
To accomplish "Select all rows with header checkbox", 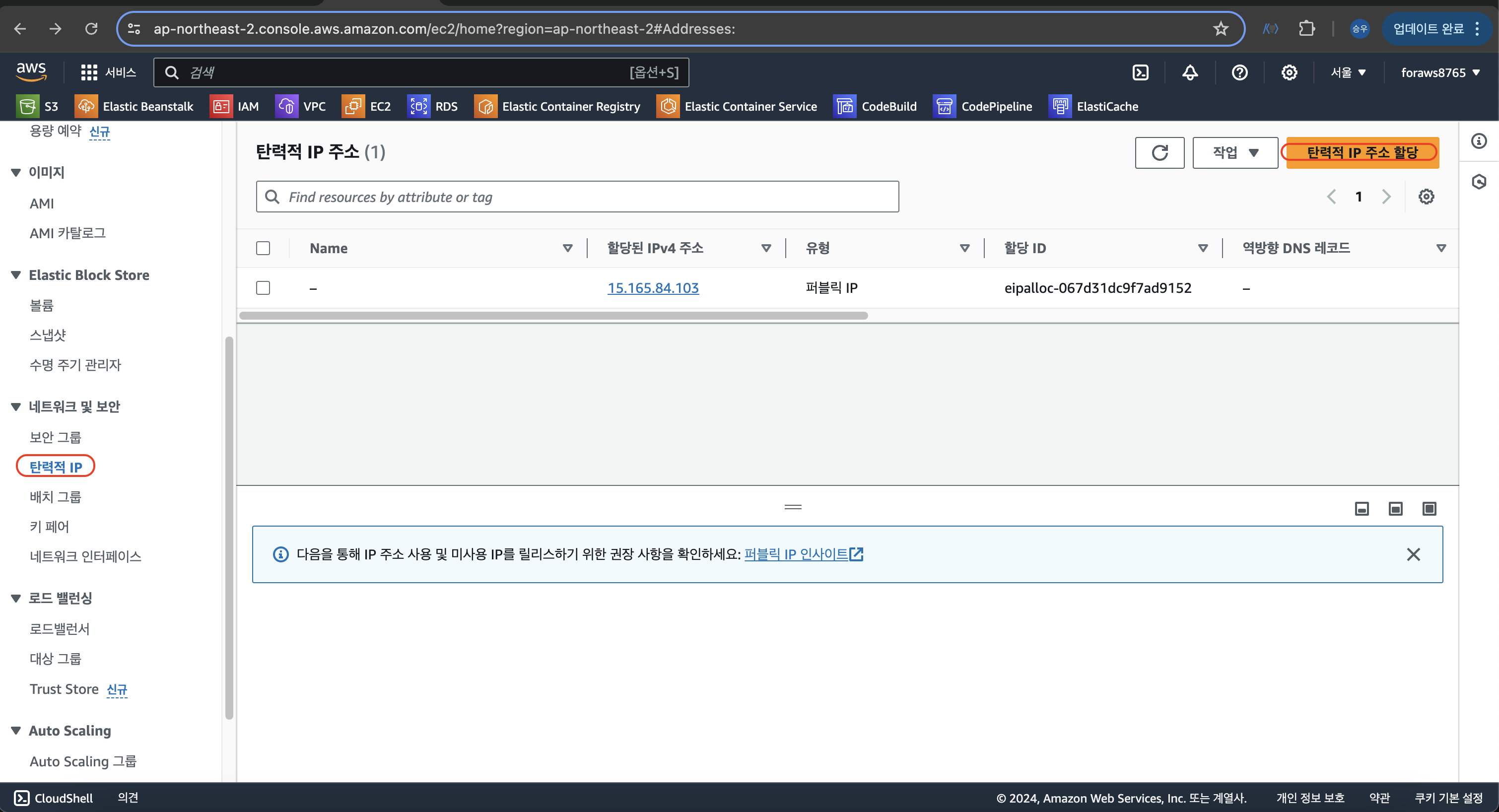I will point(263,249).
